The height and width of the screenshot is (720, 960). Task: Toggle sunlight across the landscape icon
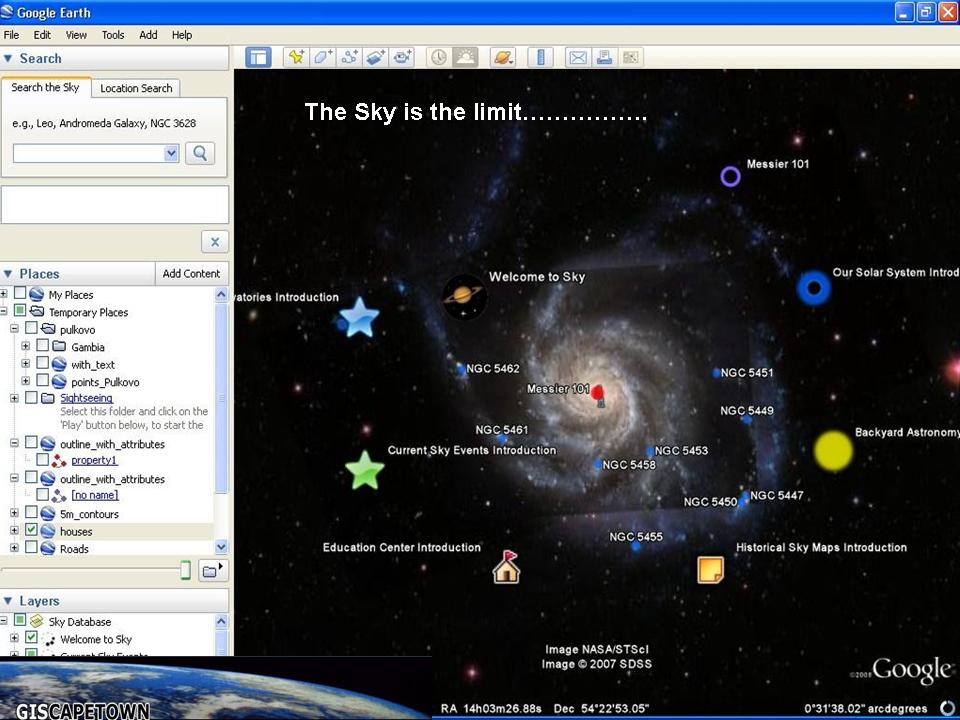click(x=465, y=58)
